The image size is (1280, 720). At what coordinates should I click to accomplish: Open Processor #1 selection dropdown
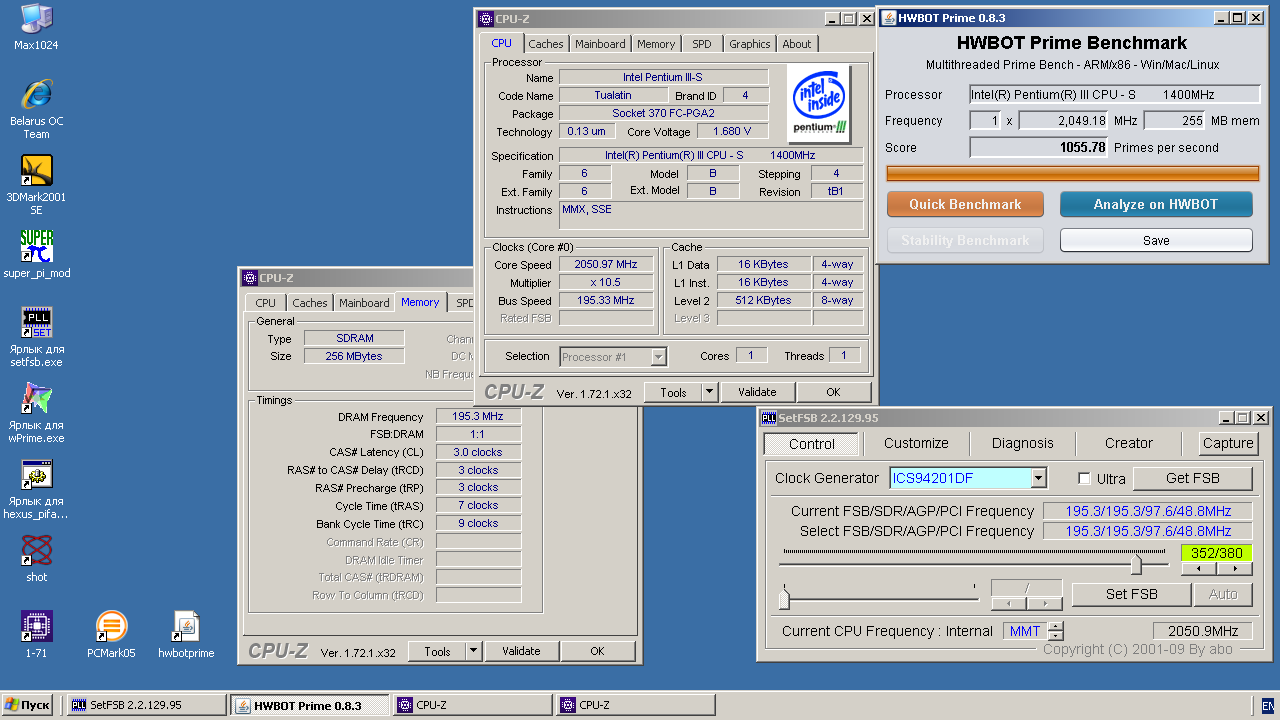(x=658, y=356)
